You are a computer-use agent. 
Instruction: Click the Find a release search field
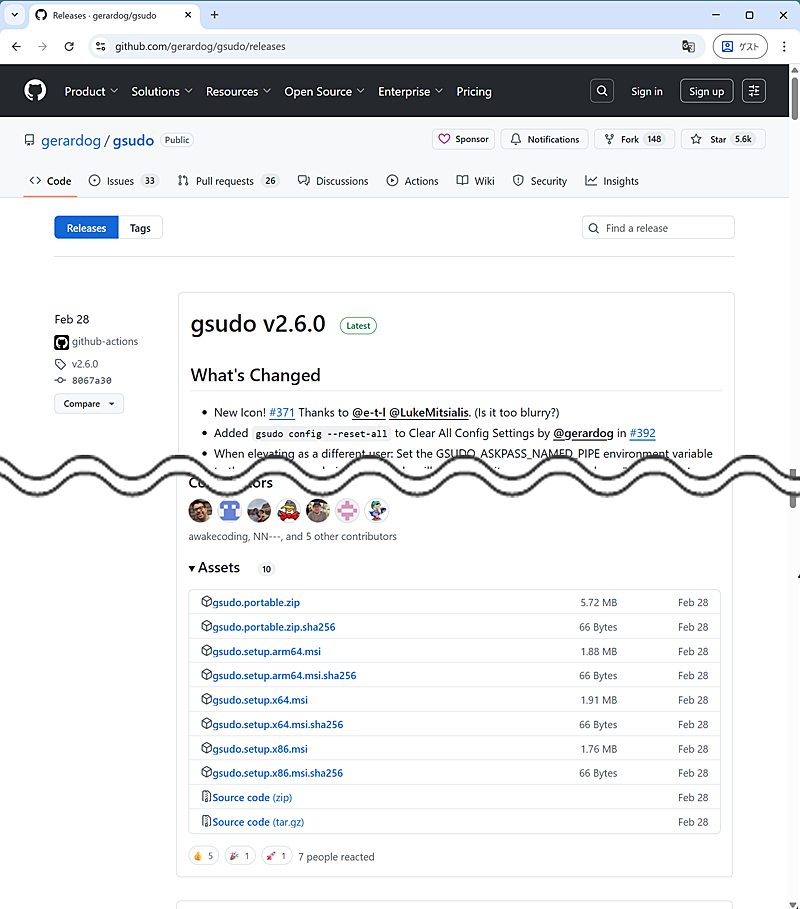tap(665, 228)
